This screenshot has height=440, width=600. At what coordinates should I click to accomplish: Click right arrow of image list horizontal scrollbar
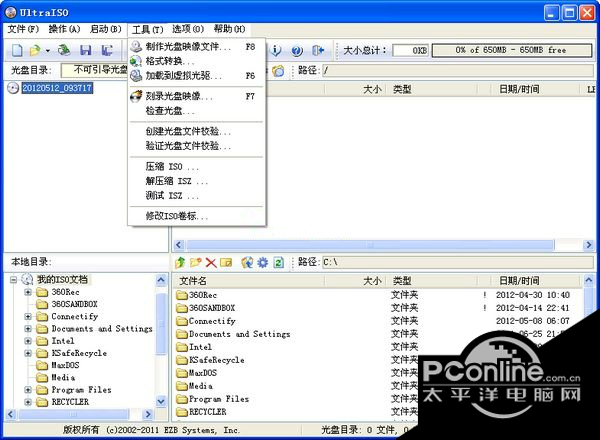coord(589,245)
